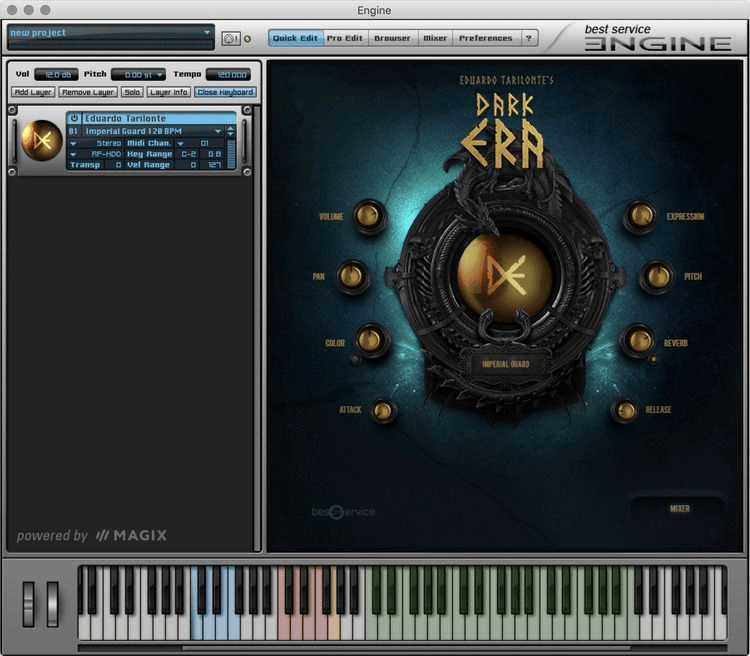
Task: Toggle the Solo button
Action: pyautogui.click(x=132, y=92)
